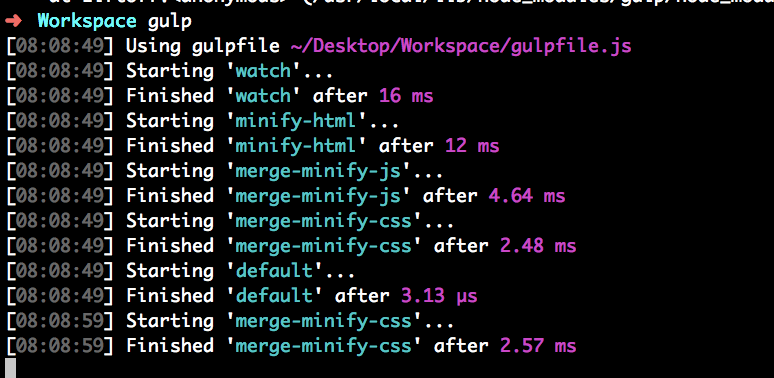Screen dimensions: 774x378
Task: Click 'watch' in the Finished line
Action: click(x=263, y=96)
